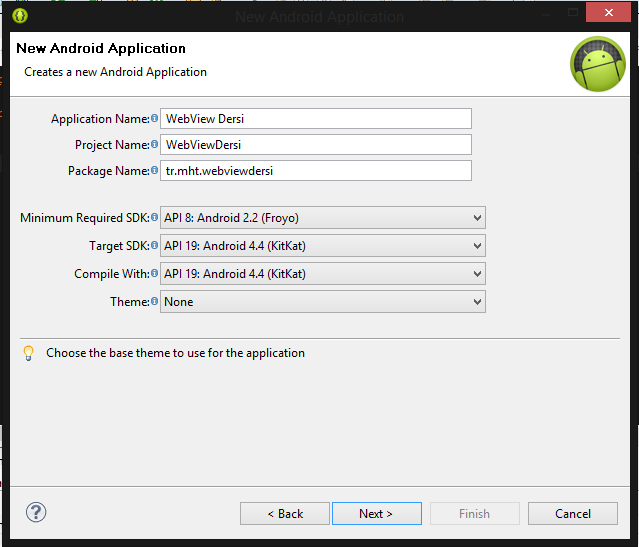Click the info icon beside Project Name

[x=154, y=144]
